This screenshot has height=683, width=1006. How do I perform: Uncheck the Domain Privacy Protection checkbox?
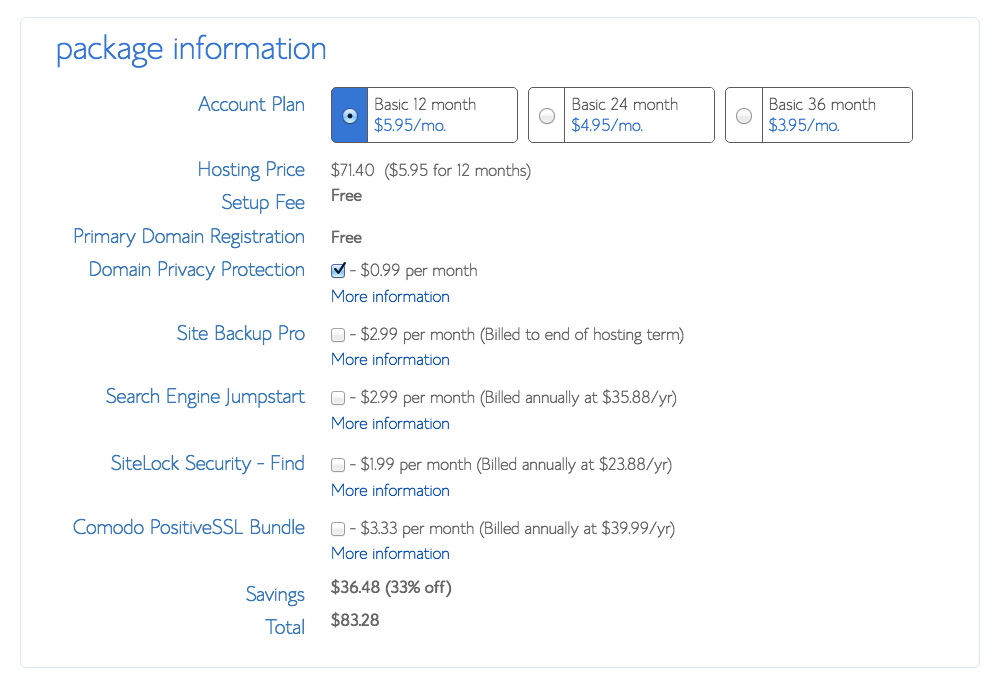pos(337,270)
